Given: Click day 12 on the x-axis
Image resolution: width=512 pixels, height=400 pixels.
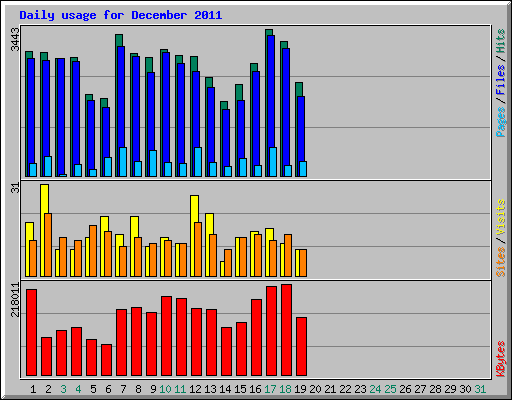Looking at the screenshot, I should 195,389.
